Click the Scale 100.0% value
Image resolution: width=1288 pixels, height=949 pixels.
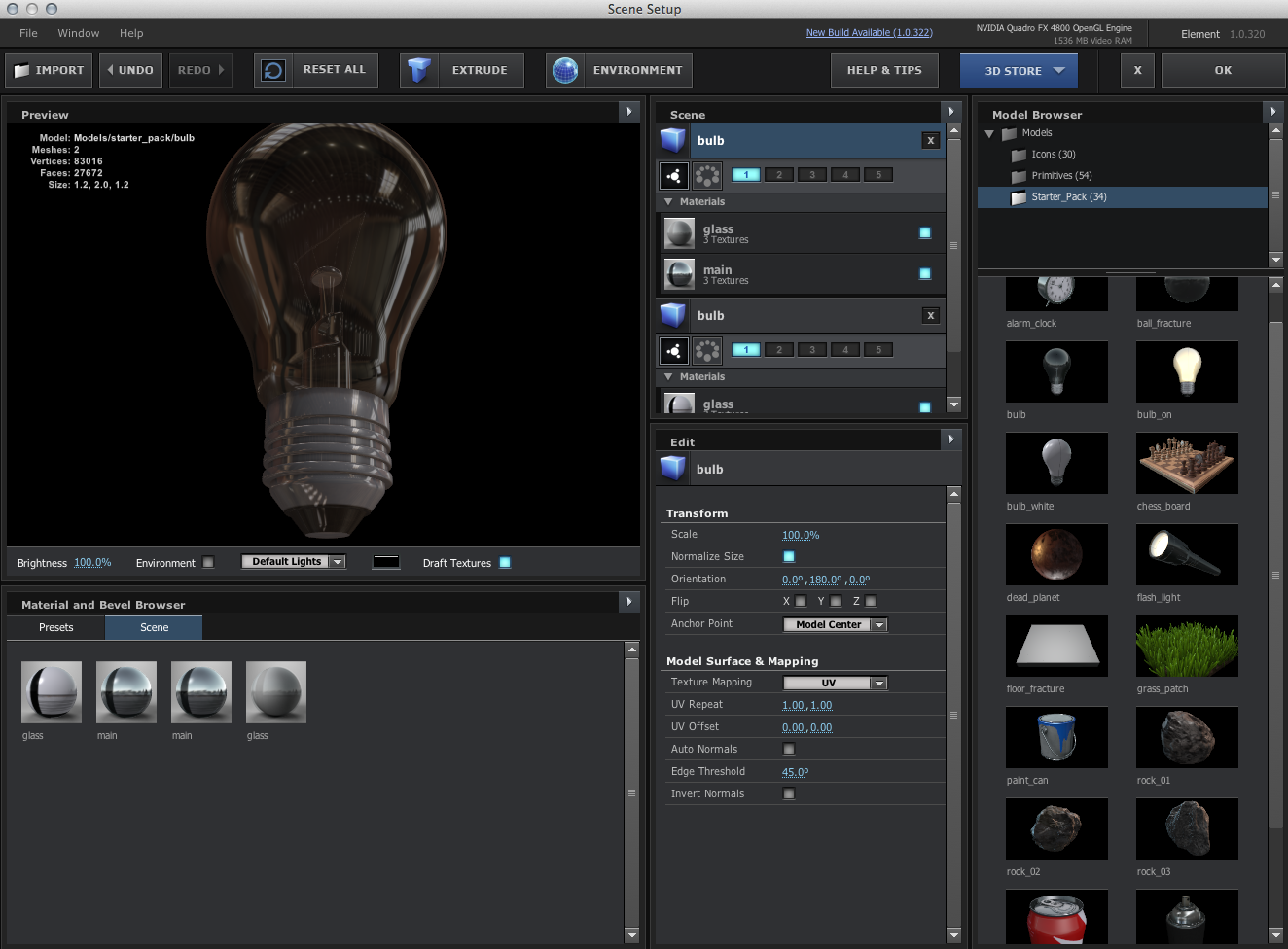point(801,535)
